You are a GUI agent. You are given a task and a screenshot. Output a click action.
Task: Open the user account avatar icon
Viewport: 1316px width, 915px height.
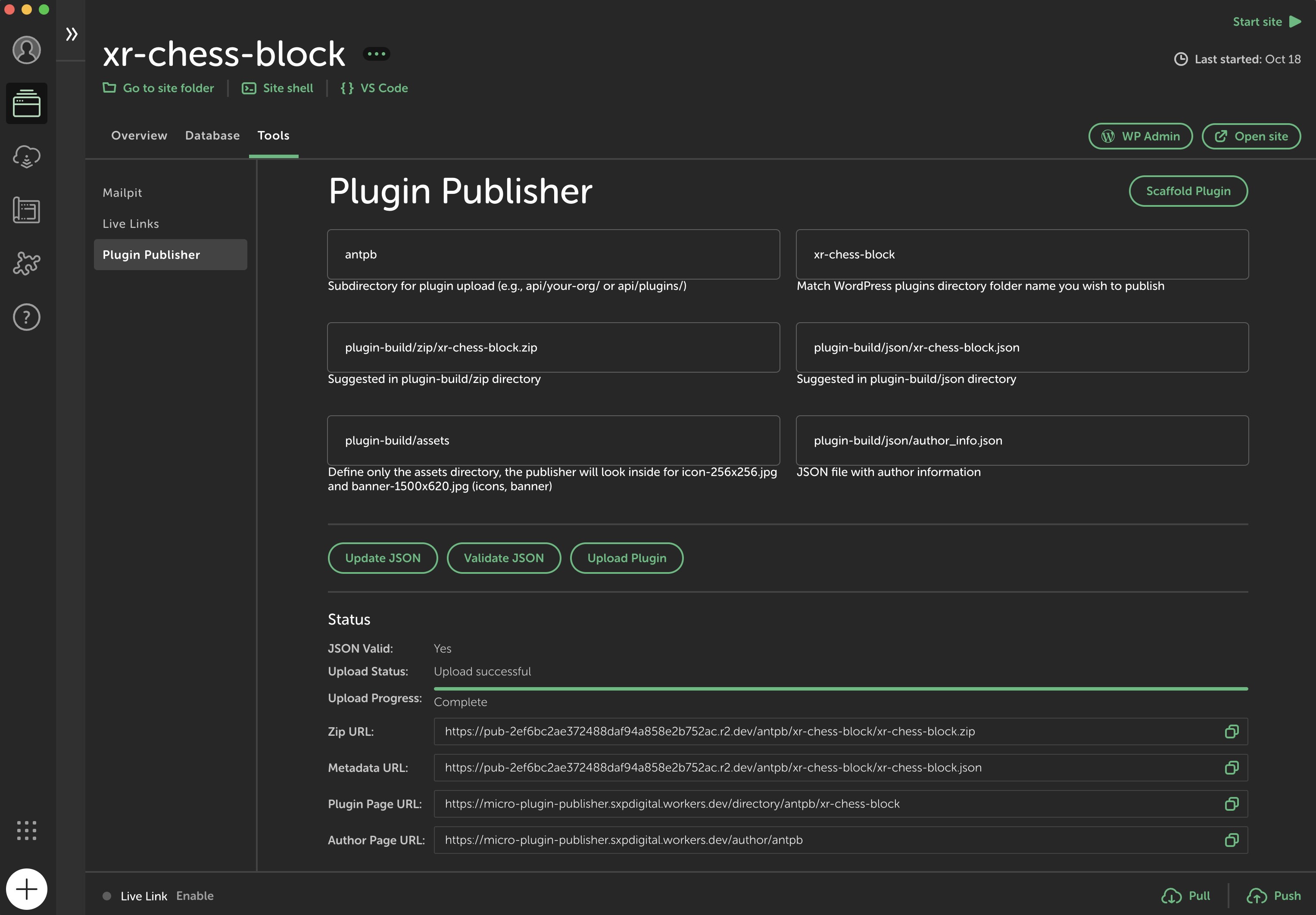point(26,50)
